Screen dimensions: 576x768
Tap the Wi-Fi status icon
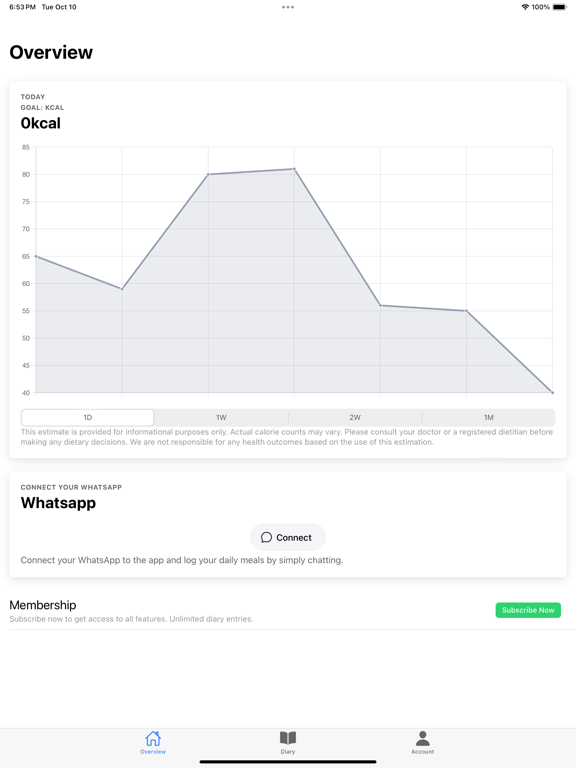point(525,7)
